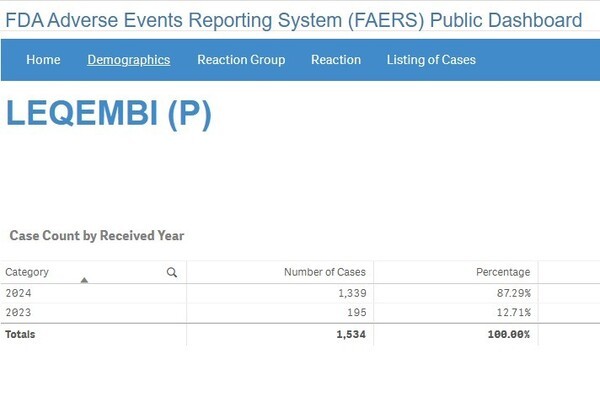Click the search icon in Category column

[x=172, y=272]
